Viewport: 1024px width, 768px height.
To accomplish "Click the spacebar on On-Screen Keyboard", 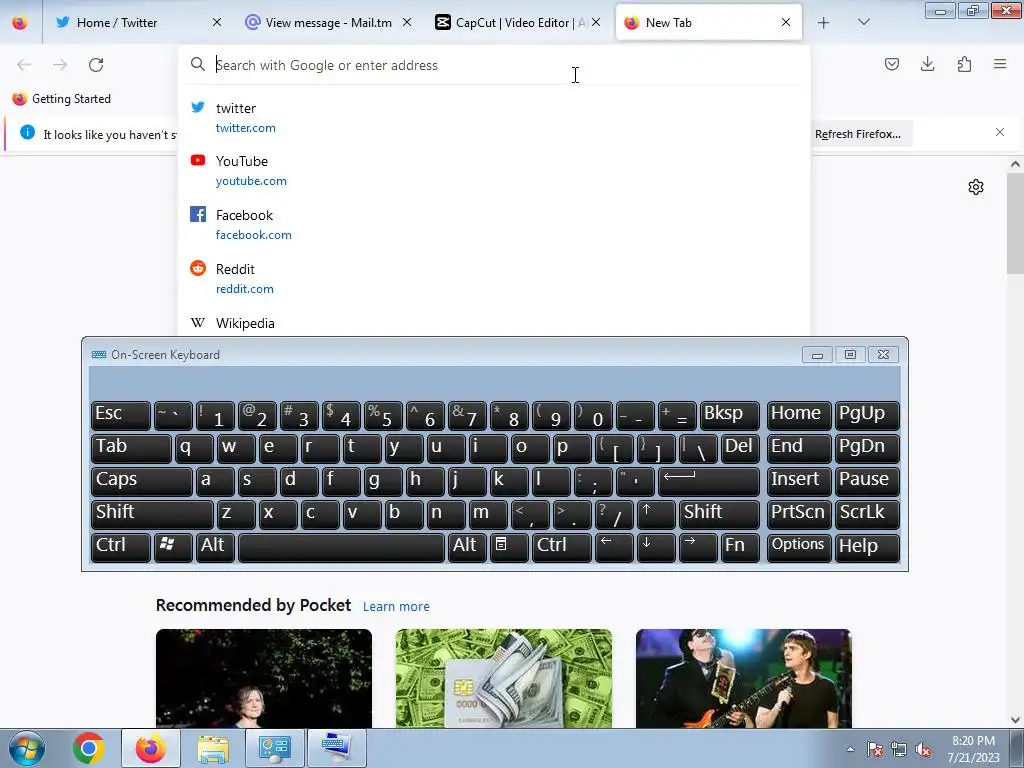I will point(342,547).
